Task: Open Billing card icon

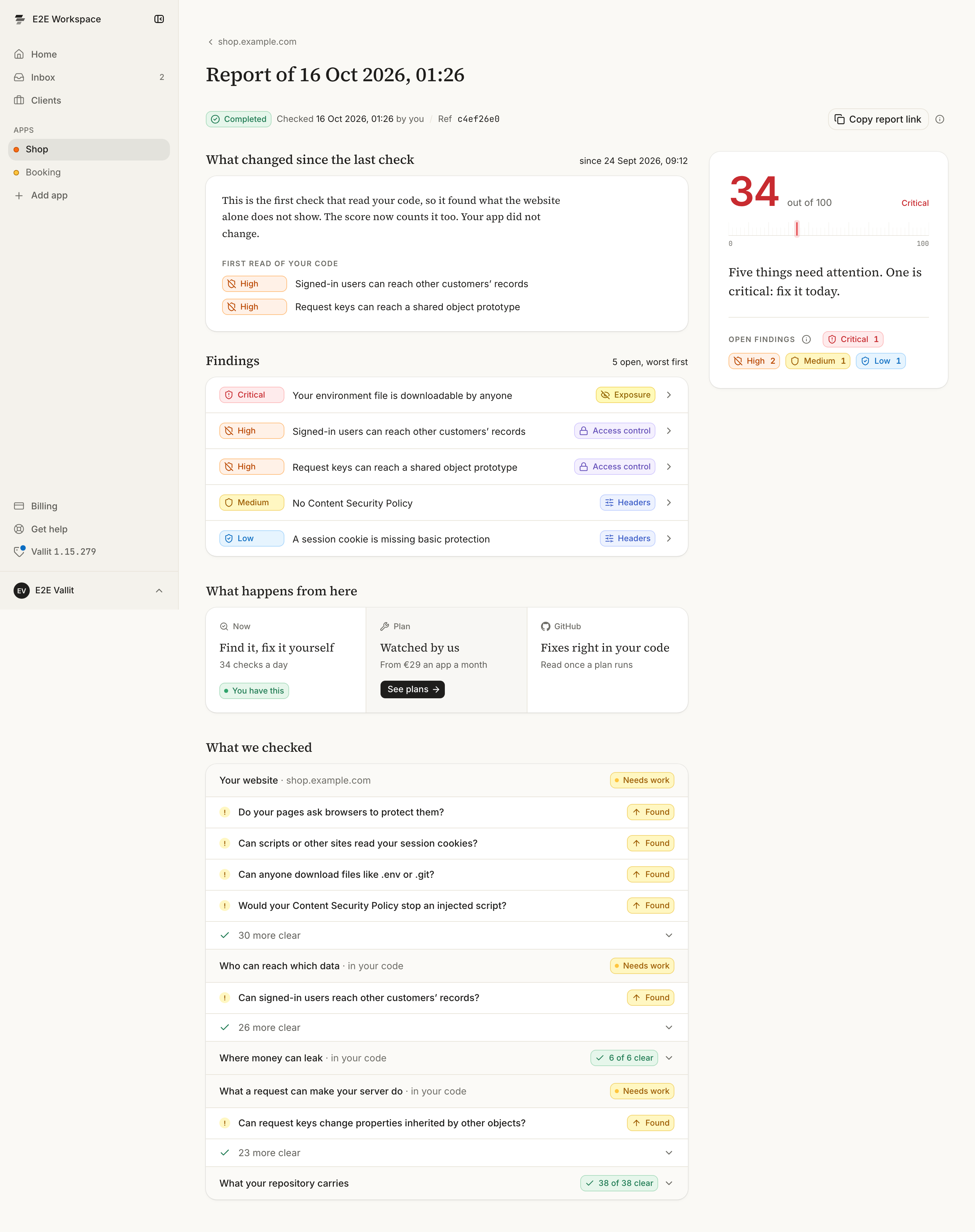Action: pyautogui.click(x=19, y=506)
